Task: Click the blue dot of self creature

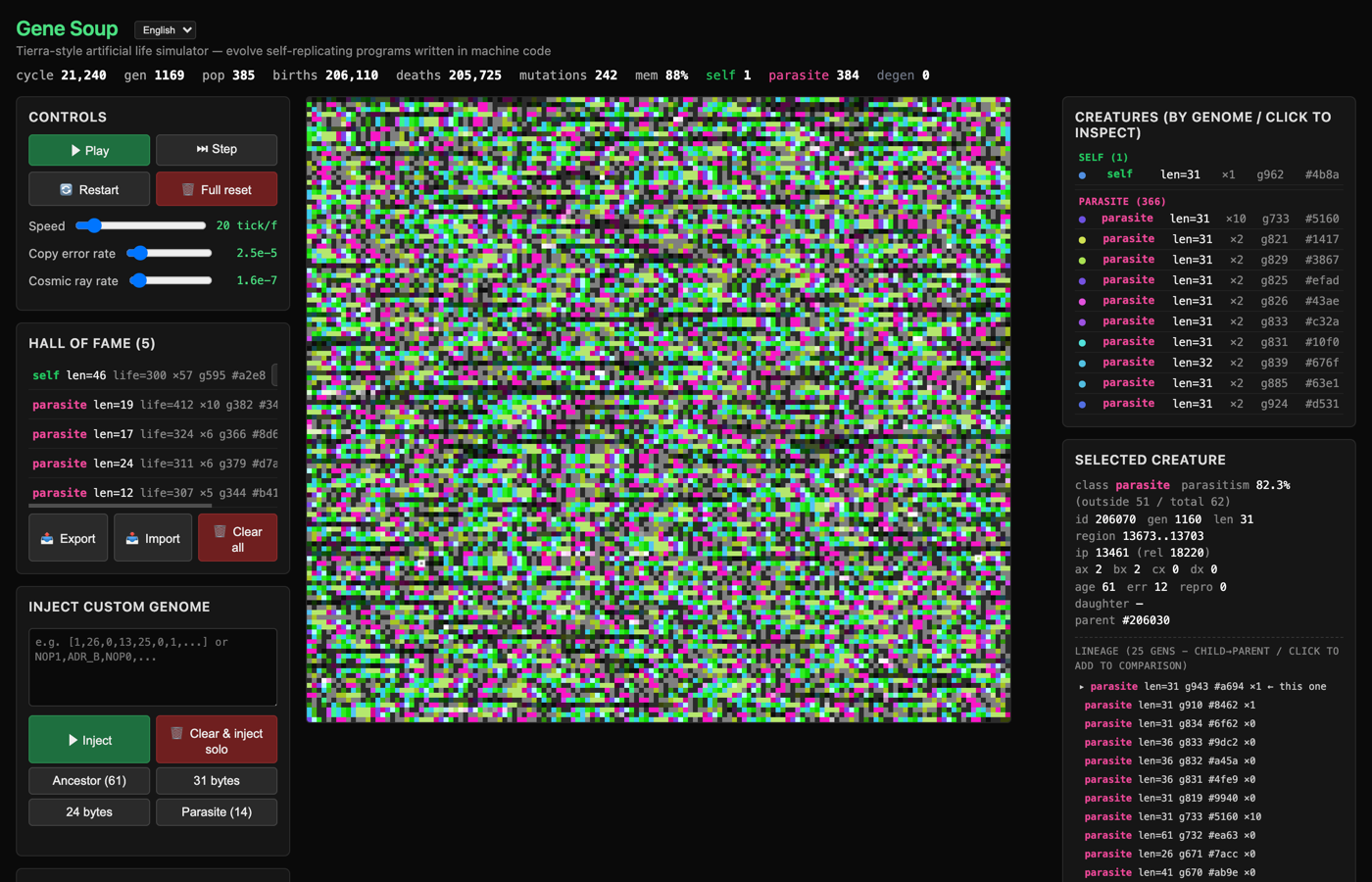Action: tap(1082, 175)
